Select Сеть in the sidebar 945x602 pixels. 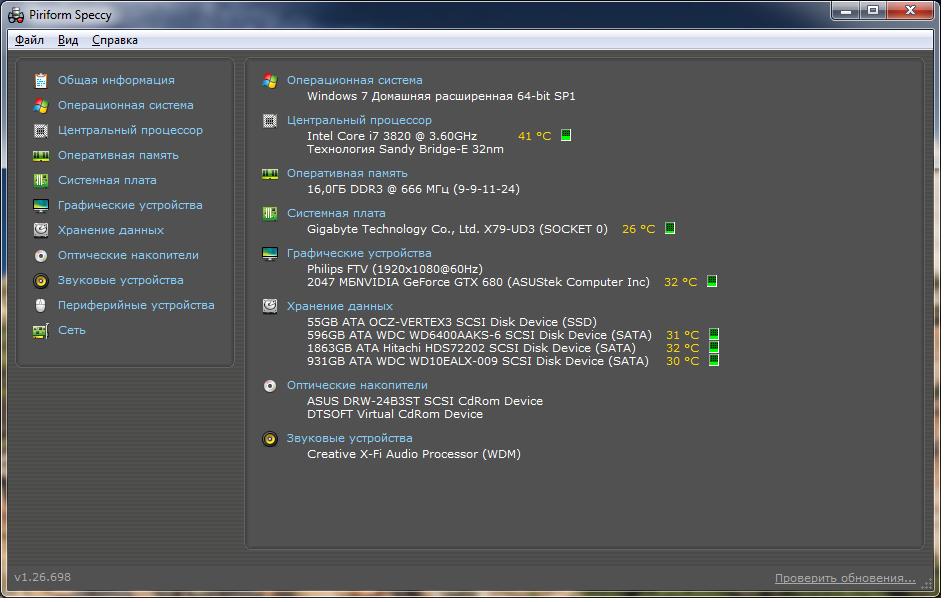(x=72, y=331)
